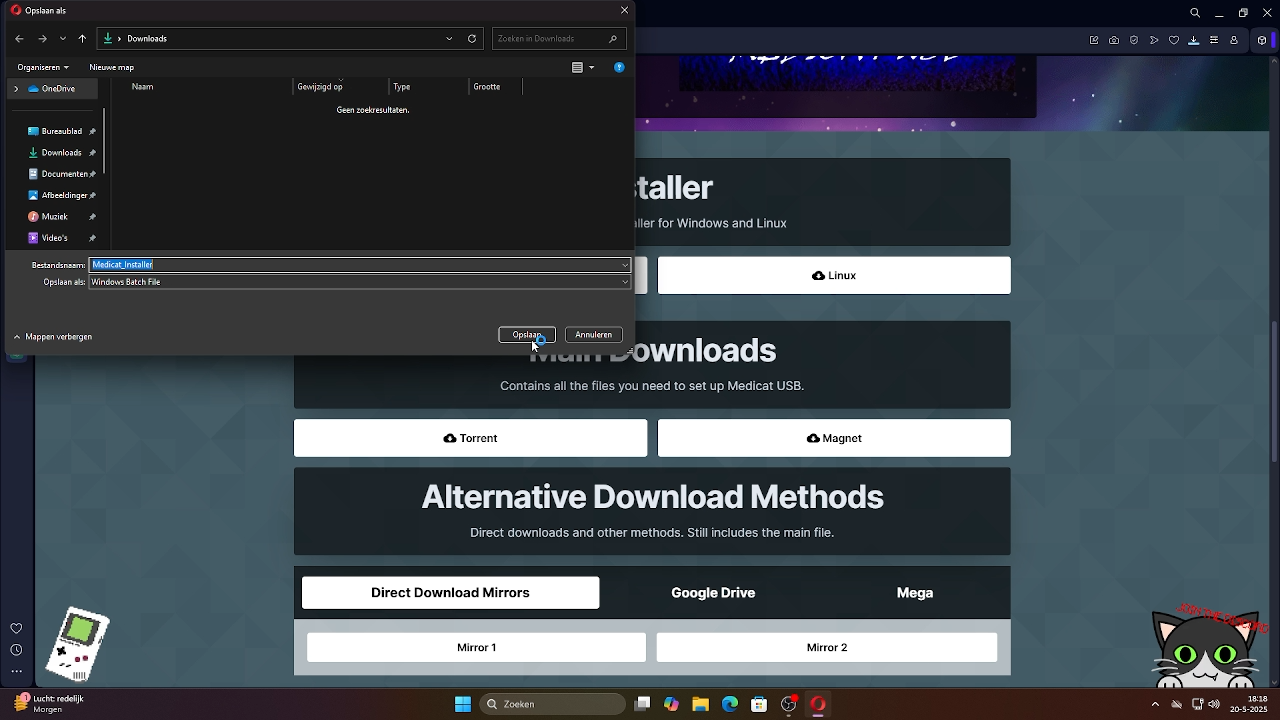
Task: Expand the OneDrive tree node
Action: 16,88
